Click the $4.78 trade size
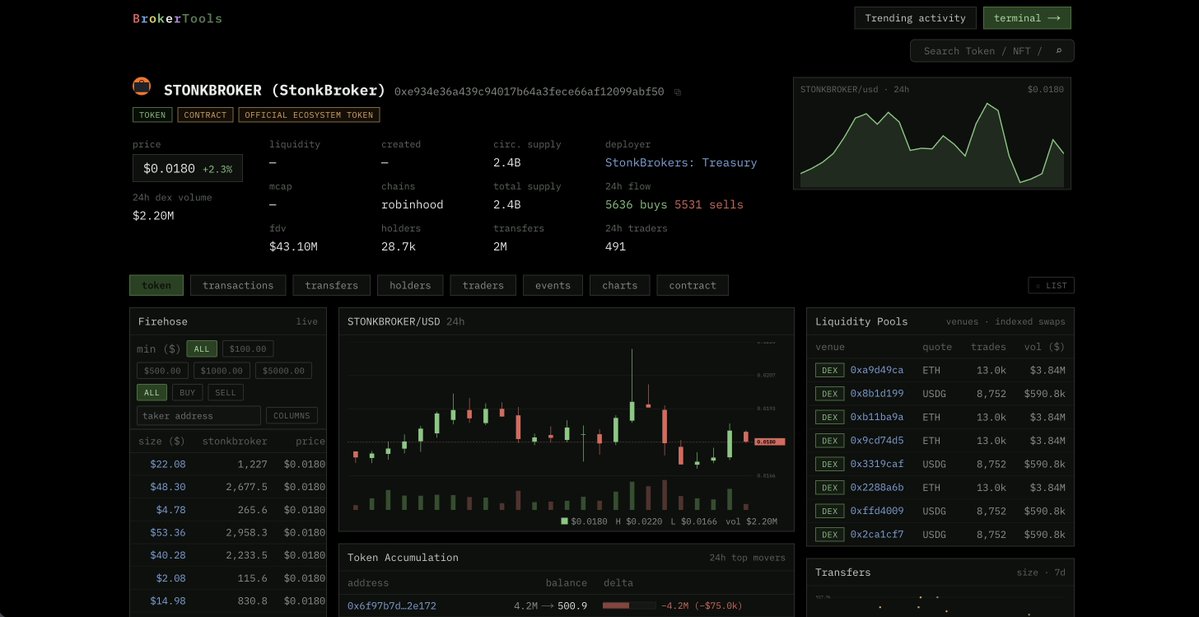Screen dimensions: 1199x617 (171, 510)
